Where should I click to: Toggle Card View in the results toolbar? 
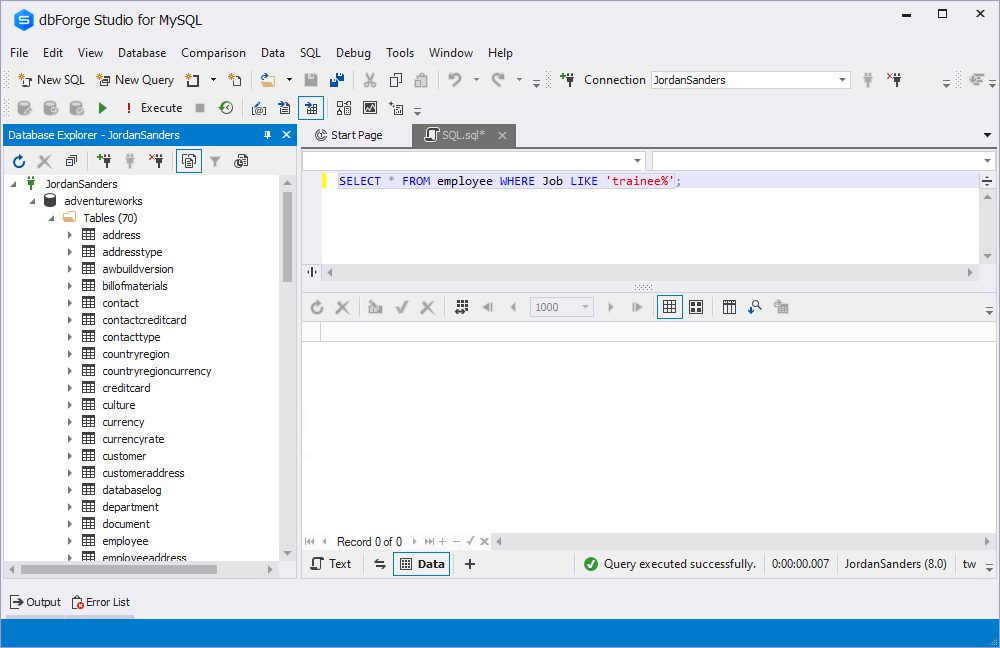[696, 307]
